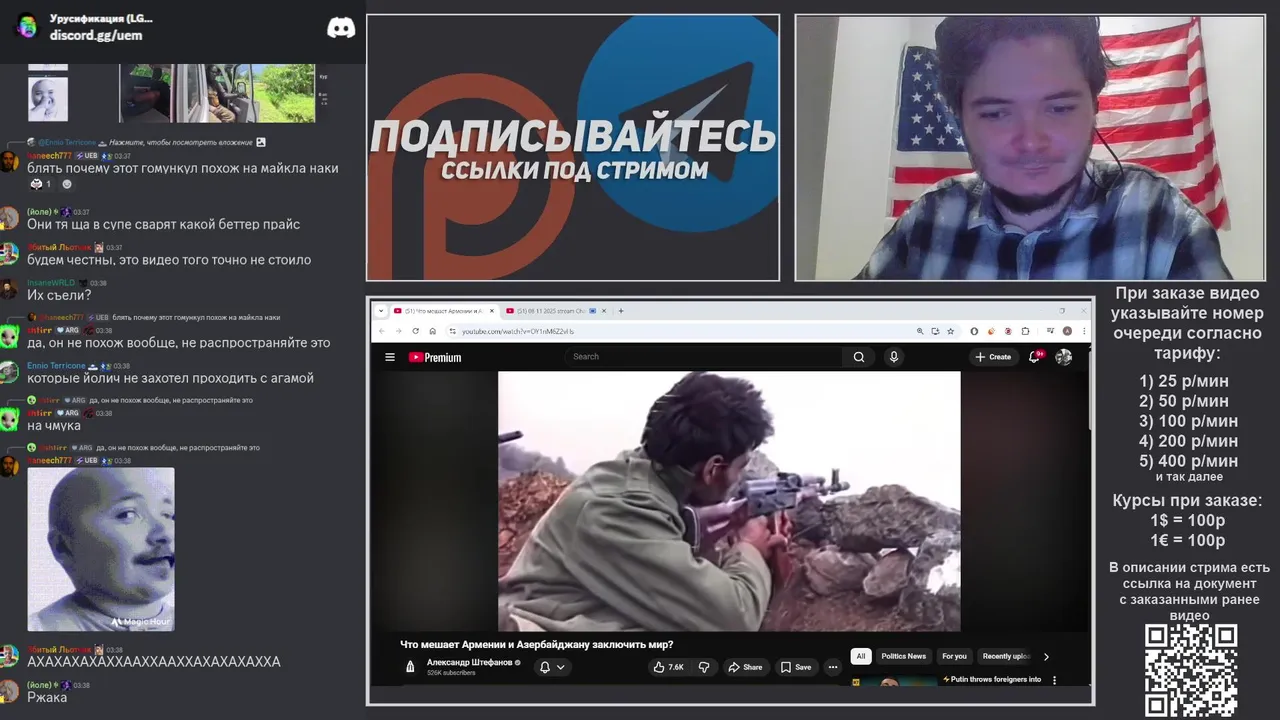
Task: Click the YouTube search magnifier button
Action: click(x=859, y=357)
